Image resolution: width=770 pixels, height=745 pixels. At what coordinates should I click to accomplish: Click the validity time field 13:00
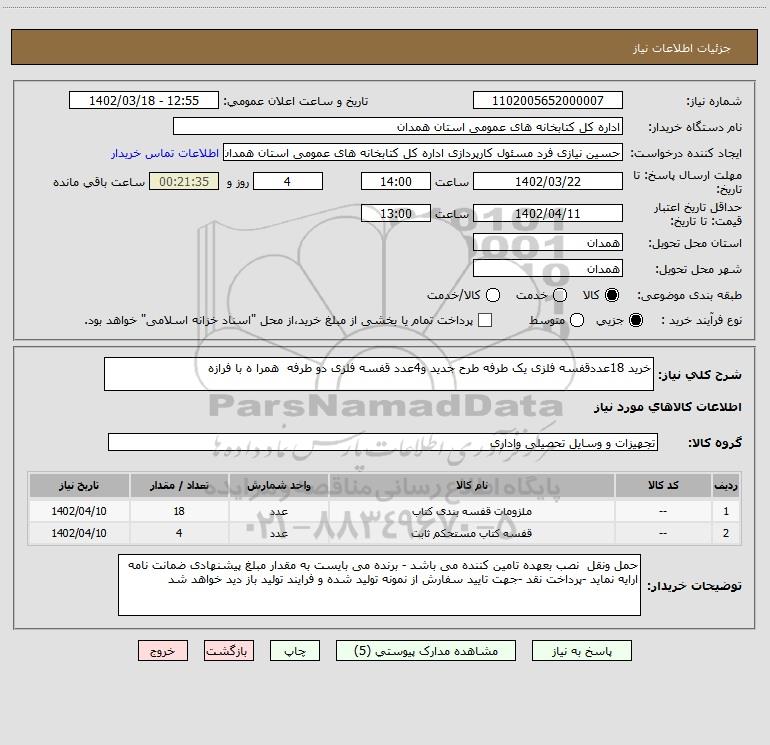(x=396, y=213)
